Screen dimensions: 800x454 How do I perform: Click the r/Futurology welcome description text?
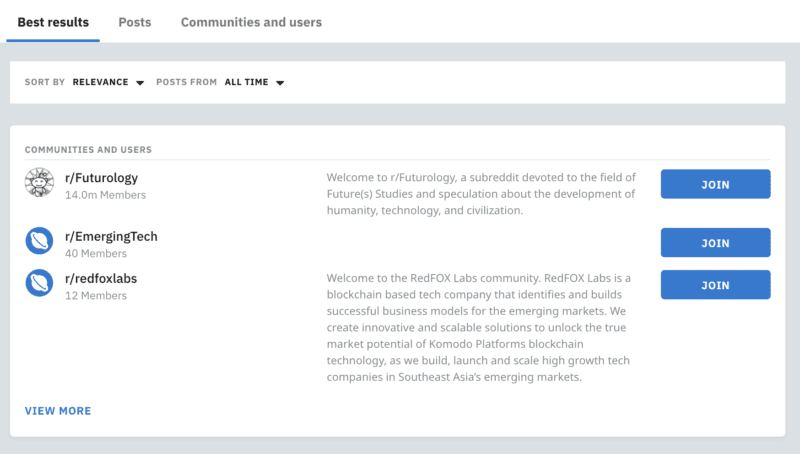click(x=481, y=194)
